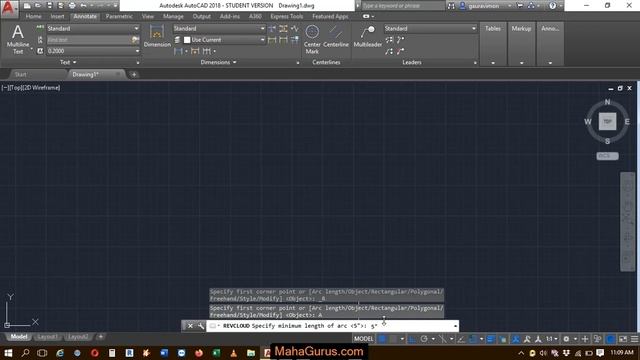Toggle Polar tracking in status bar

point(424,339)
